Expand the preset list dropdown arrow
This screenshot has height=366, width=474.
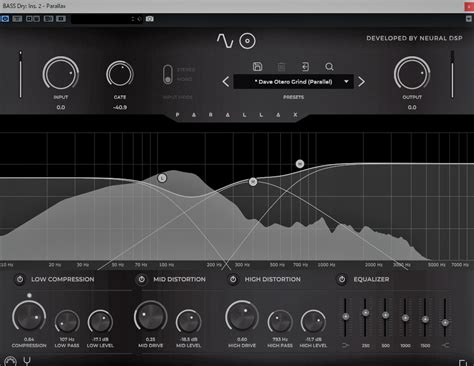click(x=346, y=82)
